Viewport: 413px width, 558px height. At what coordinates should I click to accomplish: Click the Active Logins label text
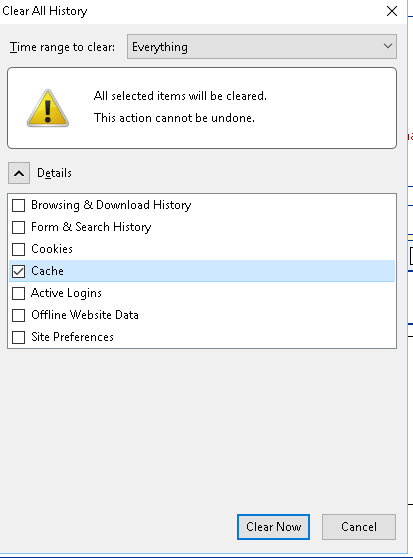(x=67, y=293)
